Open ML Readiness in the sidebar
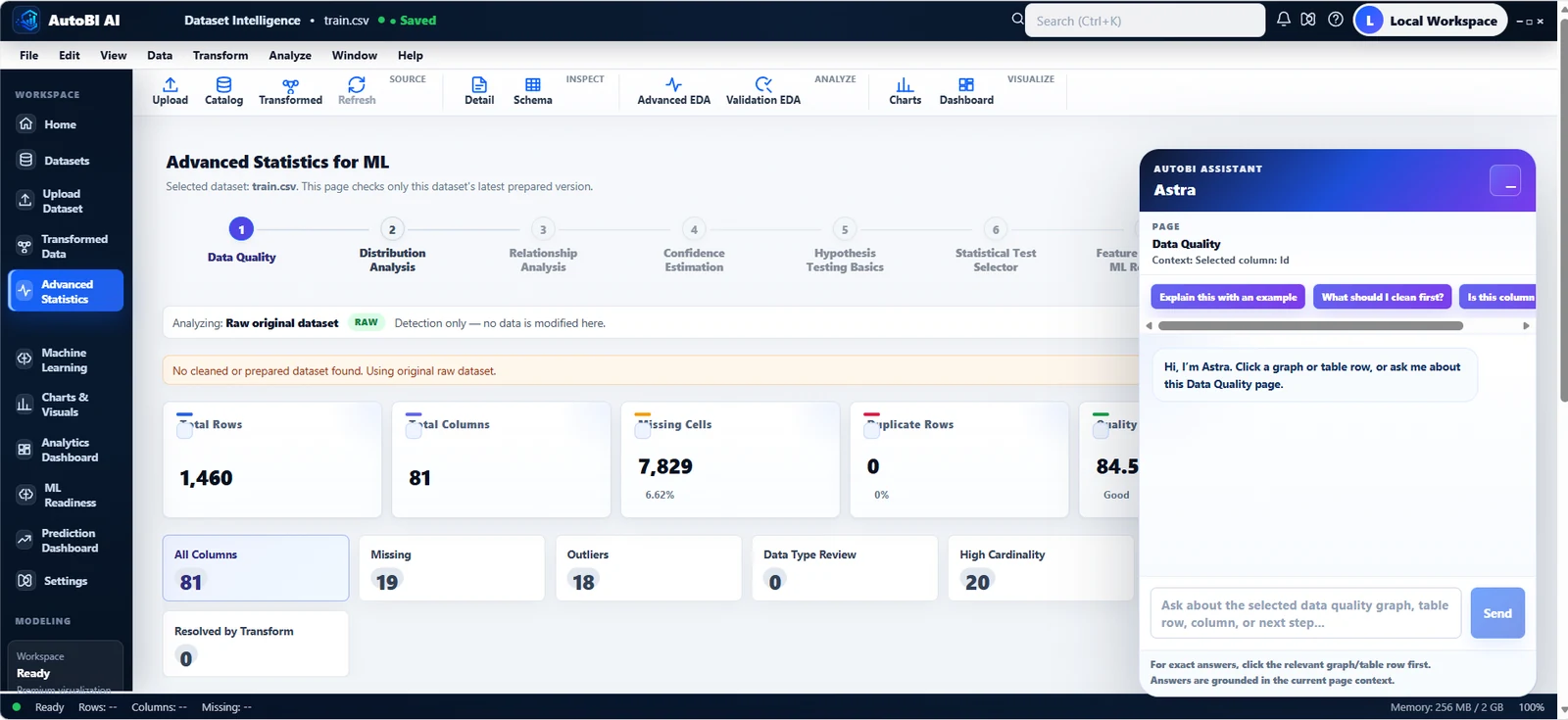The image size is (1568, 720). (66, 495)
